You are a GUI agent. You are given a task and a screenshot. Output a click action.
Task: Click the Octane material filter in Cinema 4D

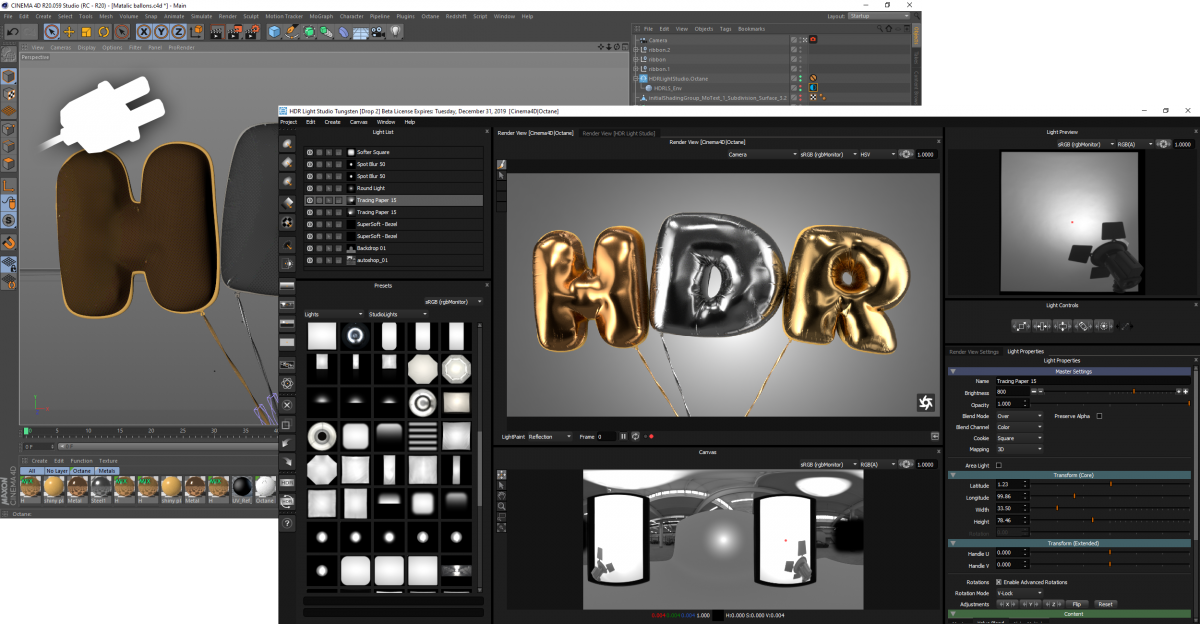pyautogui.click(x=81, y=470)
